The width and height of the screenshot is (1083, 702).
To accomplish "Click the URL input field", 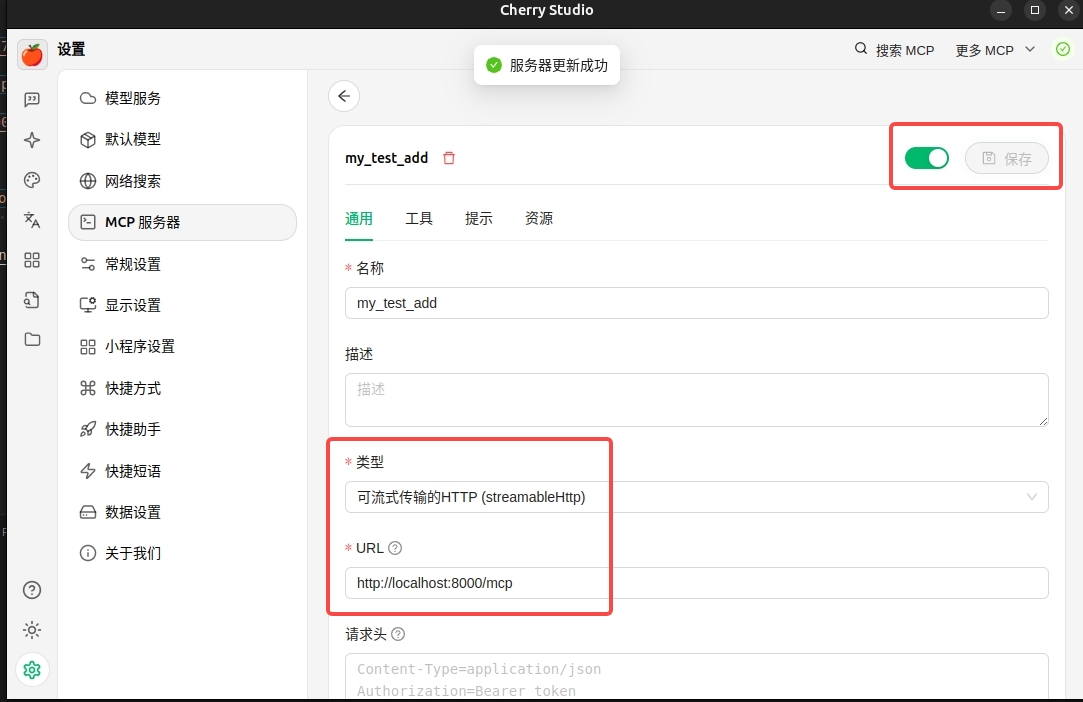I will tap(696, 583).
